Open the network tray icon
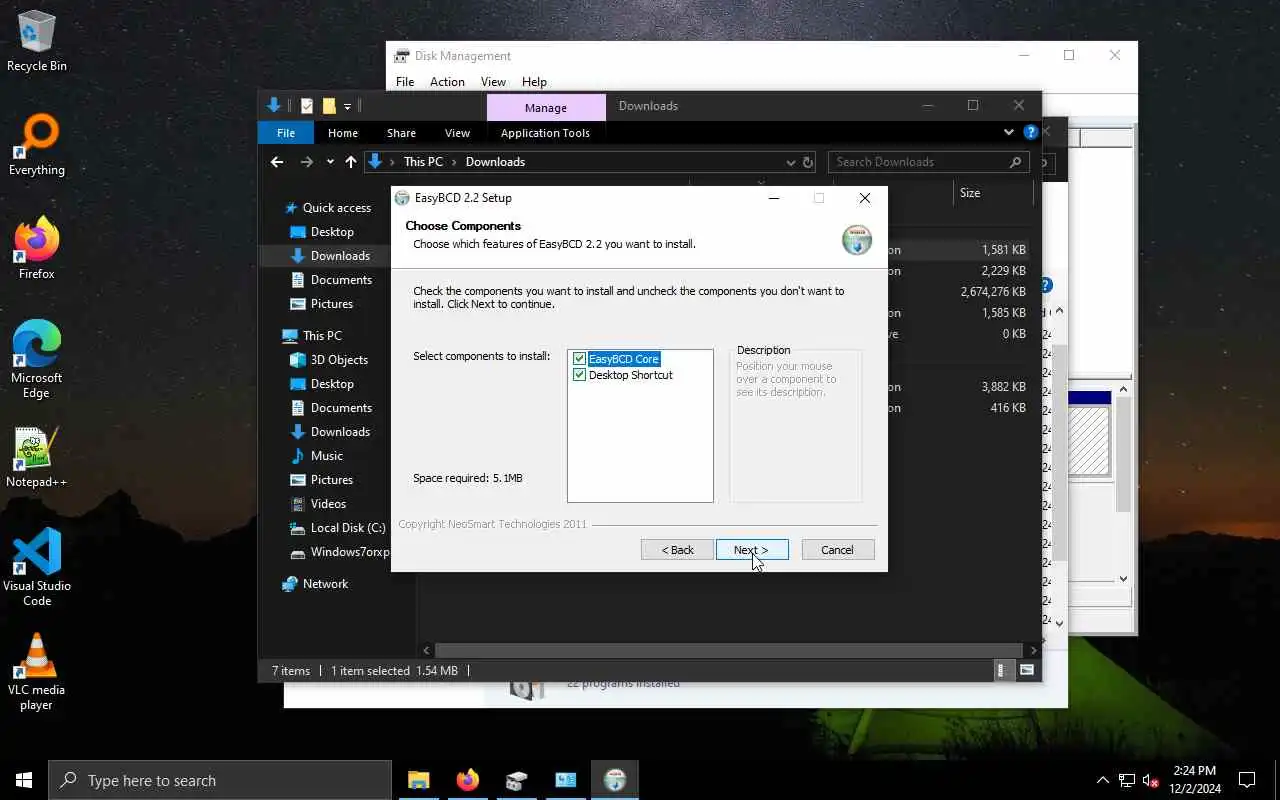Viewport: 1280px width, 800px height. [x=1127, y=780]
